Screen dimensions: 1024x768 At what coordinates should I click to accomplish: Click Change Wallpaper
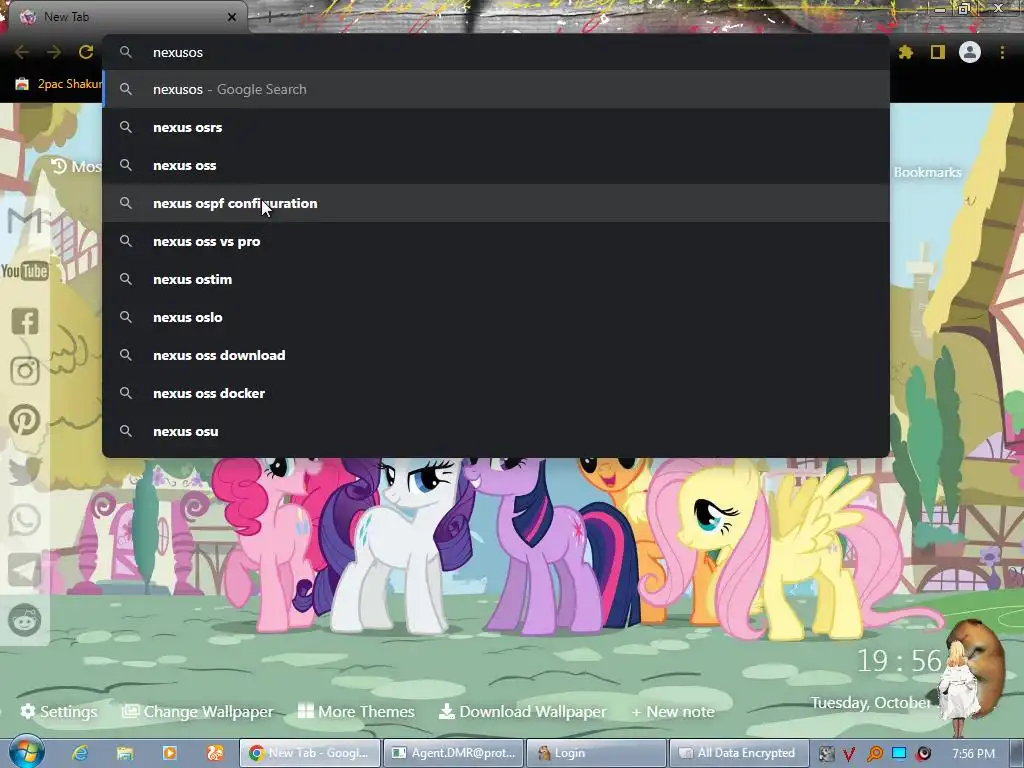click(198, 712)
